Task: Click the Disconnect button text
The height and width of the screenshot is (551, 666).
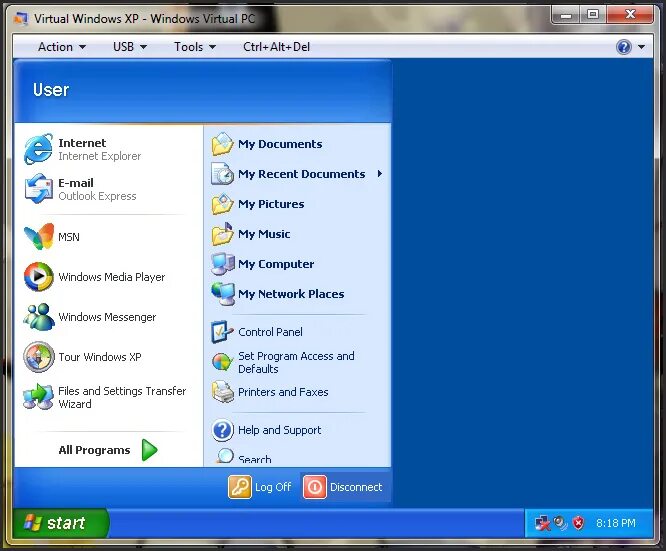Action: click(356, 487)
